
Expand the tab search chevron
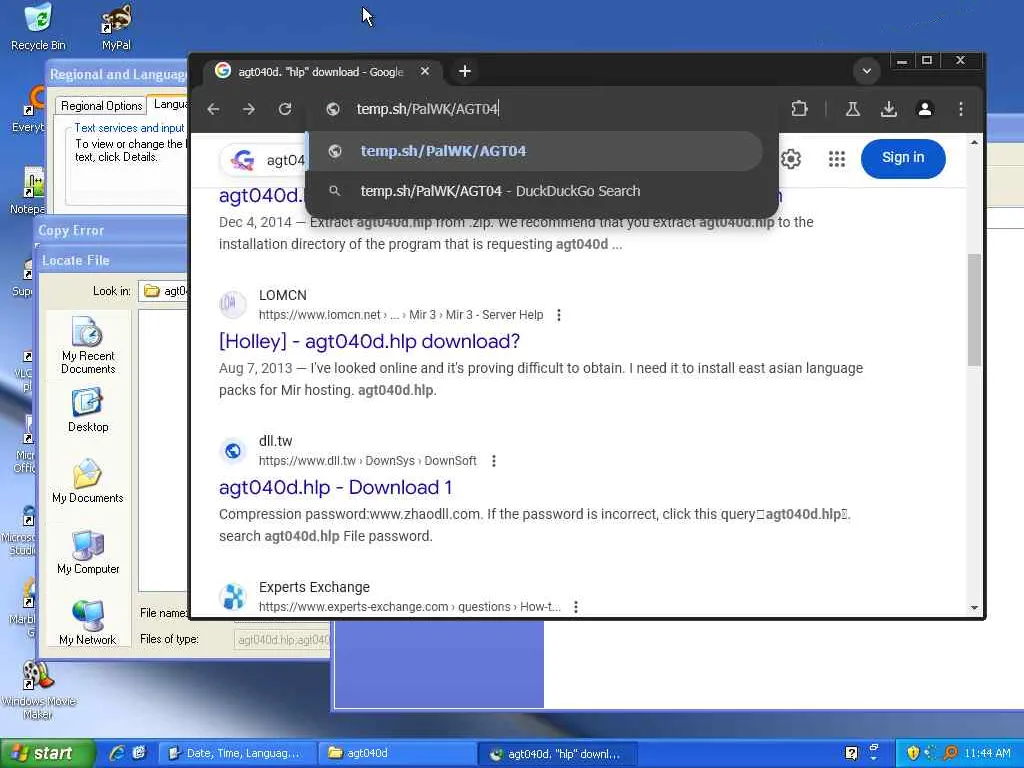867,71
